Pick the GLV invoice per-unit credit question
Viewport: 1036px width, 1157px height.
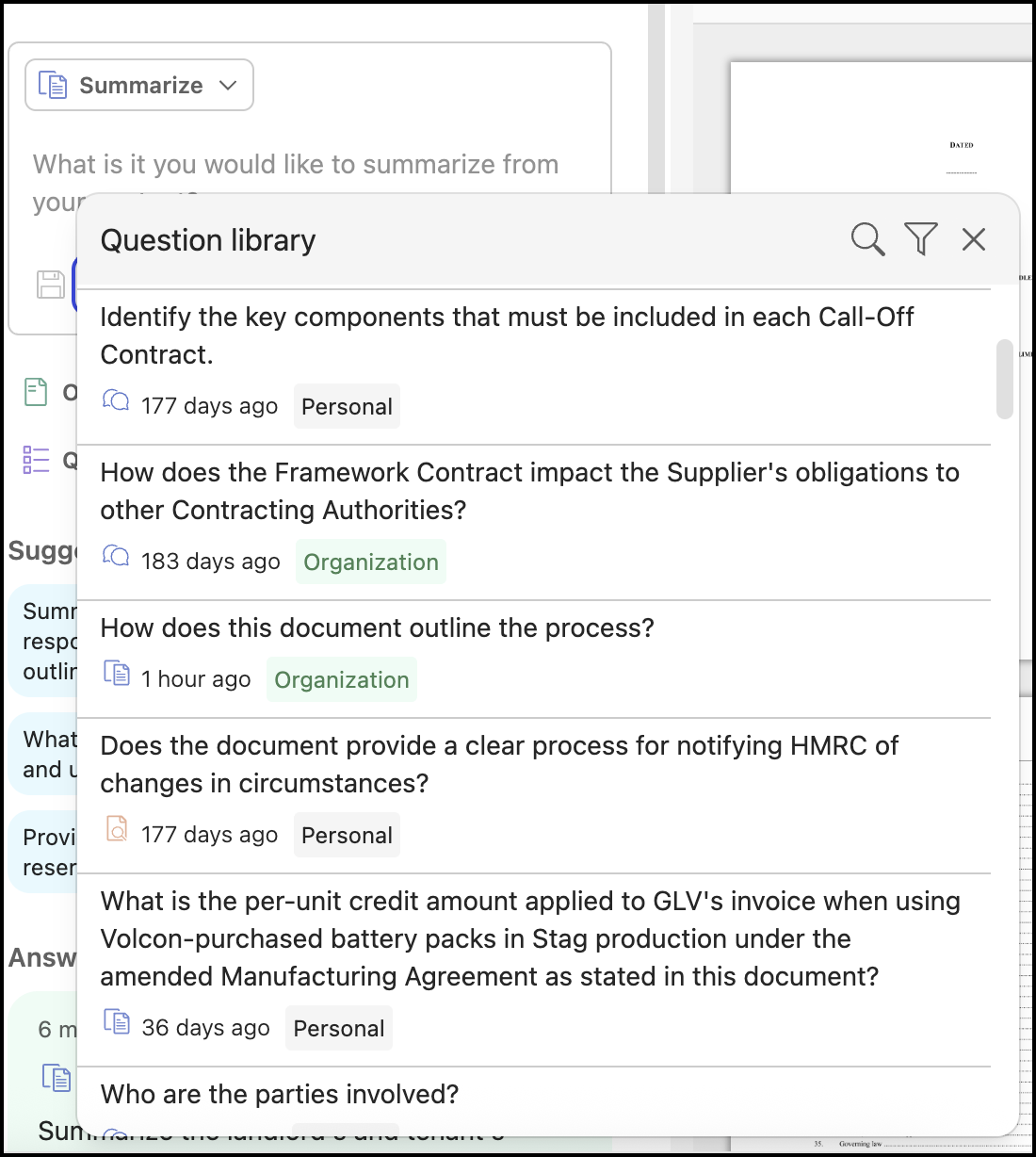click(x=529, y=938)
